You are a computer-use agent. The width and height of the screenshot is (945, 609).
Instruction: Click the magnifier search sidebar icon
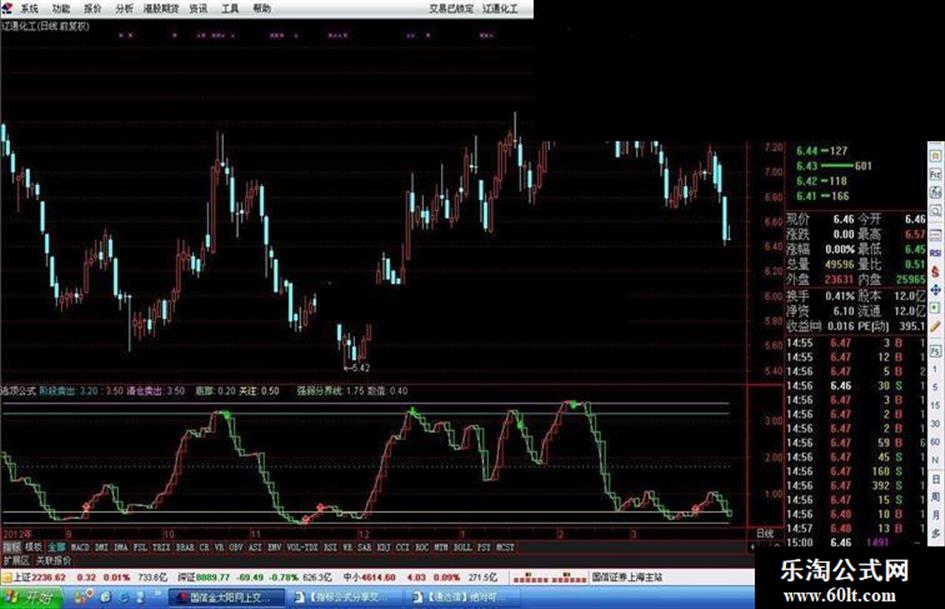click(x=936, y=211)
